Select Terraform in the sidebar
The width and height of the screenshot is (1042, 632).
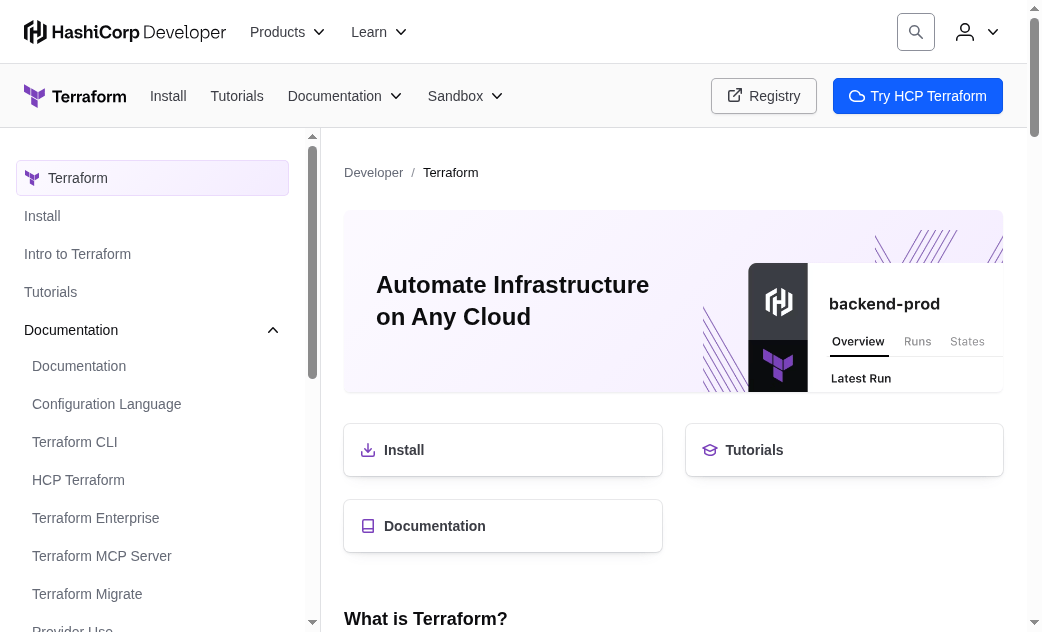[x=153, y=178]
